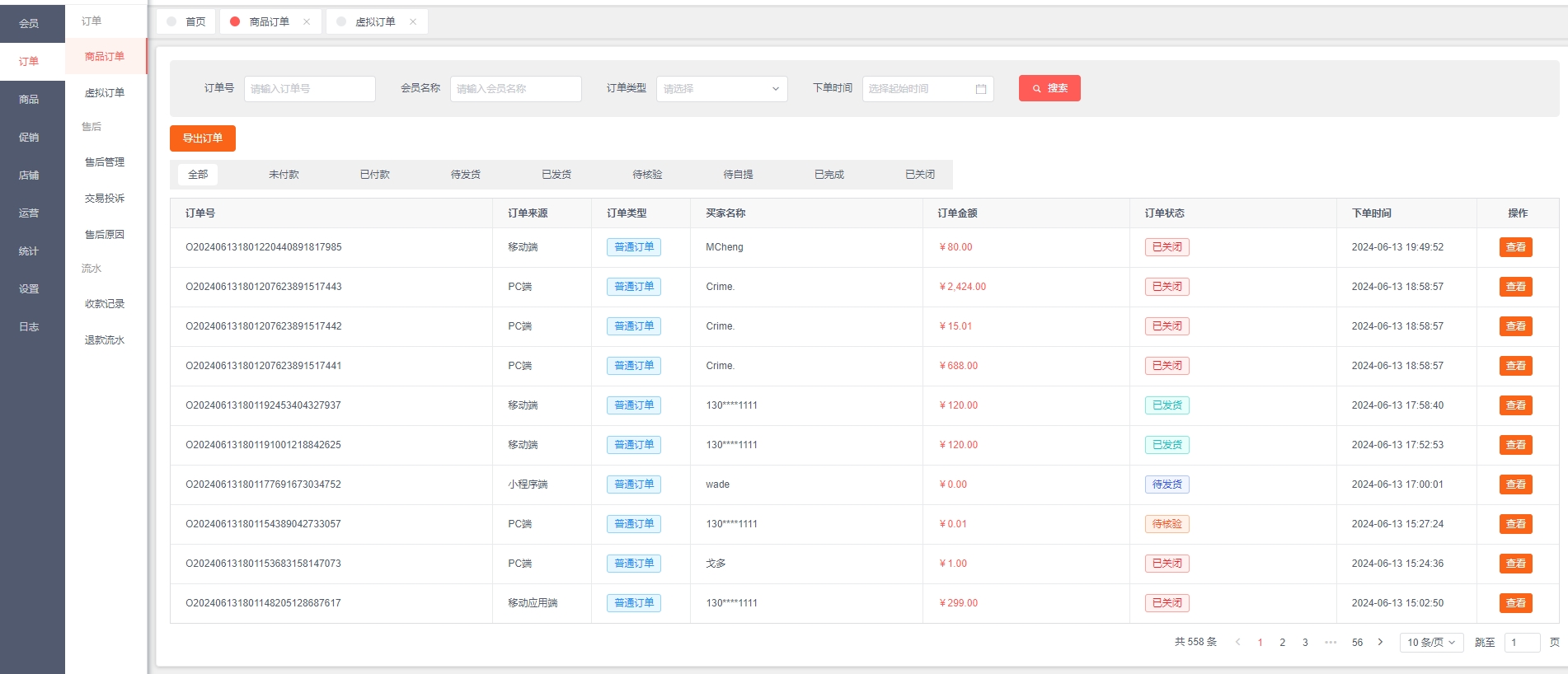Filter orders by 全部 status
This screenshot has width=1568, height=674.
[198, 175]
